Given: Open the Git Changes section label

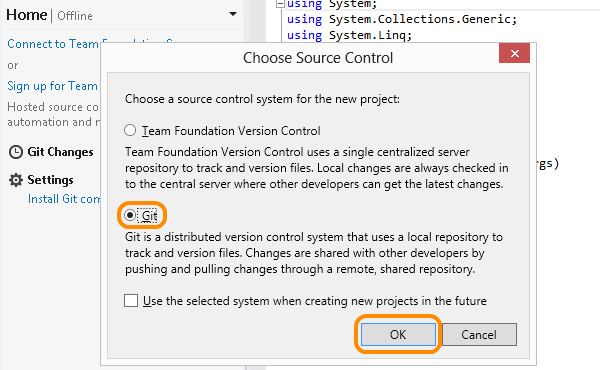Looking at the screenshot, I should [60, 152].
